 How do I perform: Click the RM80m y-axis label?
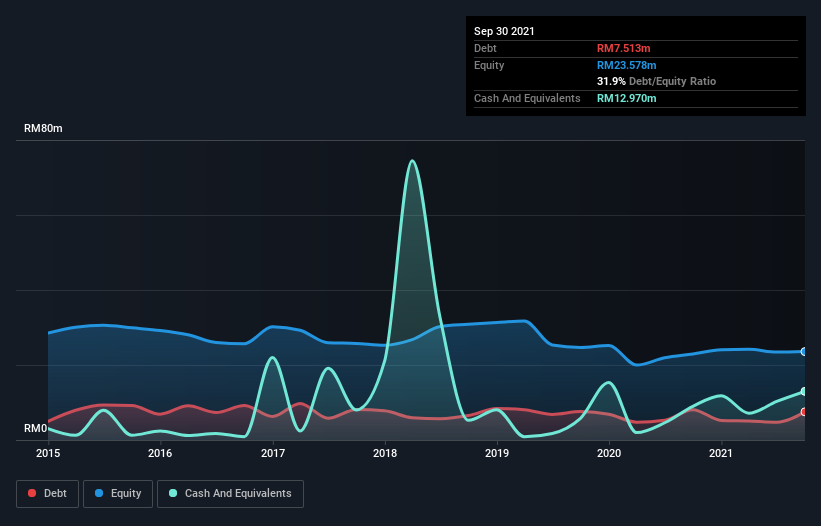pos(43,128)
